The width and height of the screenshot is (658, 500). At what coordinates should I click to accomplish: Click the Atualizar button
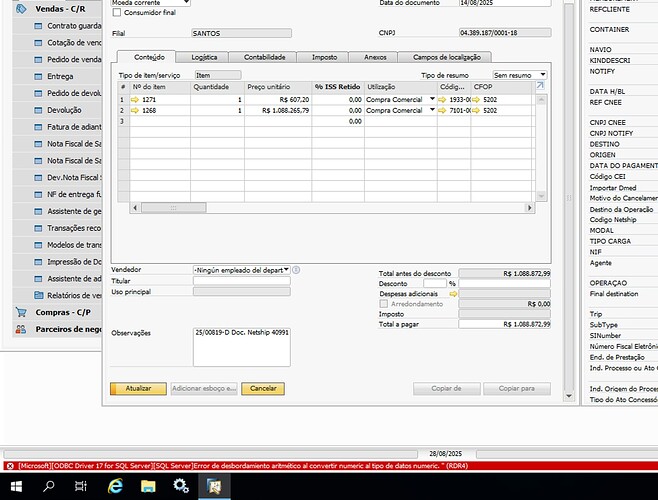pos(138,388)
